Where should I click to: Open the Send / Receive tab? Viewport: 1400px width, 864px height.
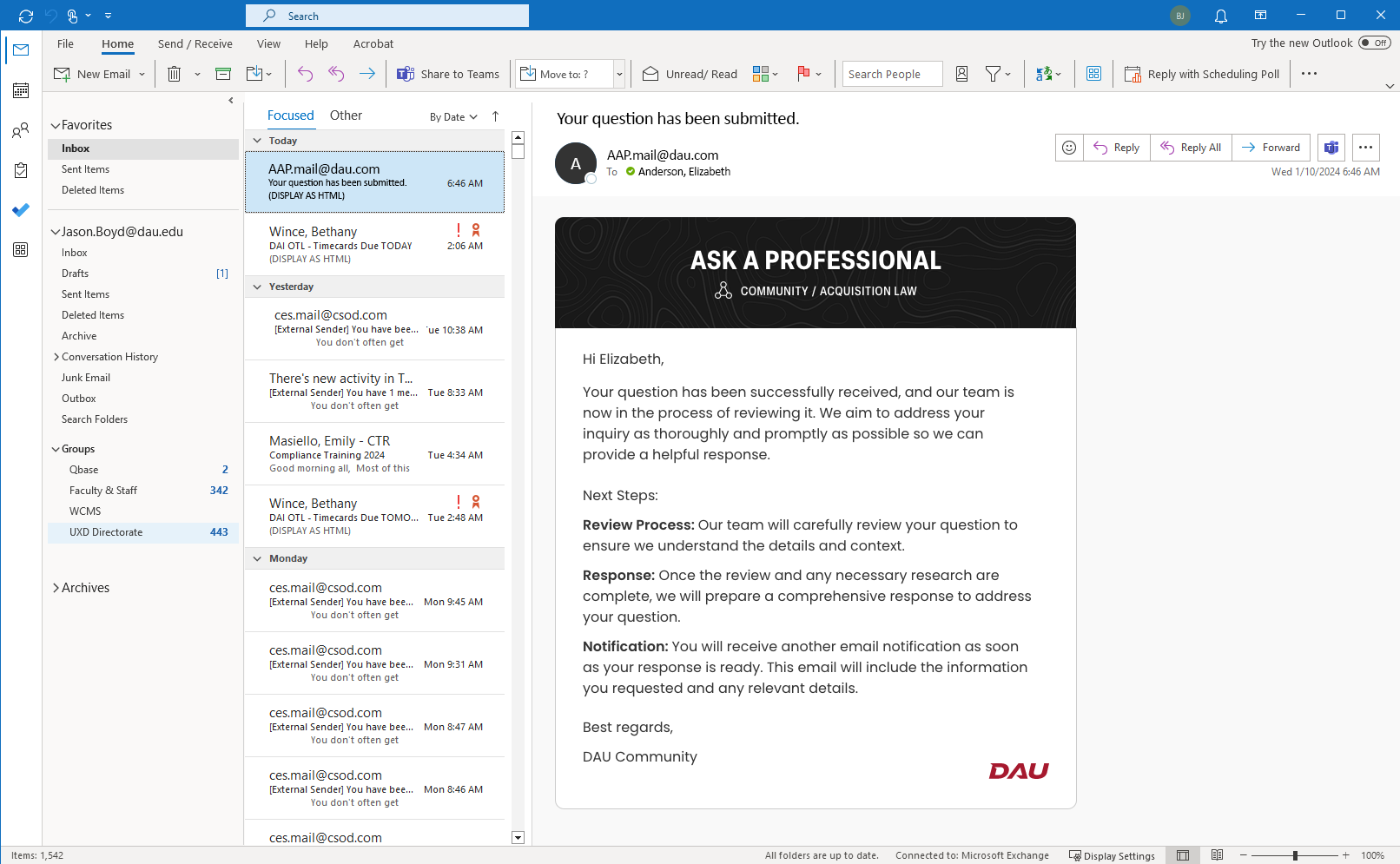pyautogui.click(x=195, y=43)
